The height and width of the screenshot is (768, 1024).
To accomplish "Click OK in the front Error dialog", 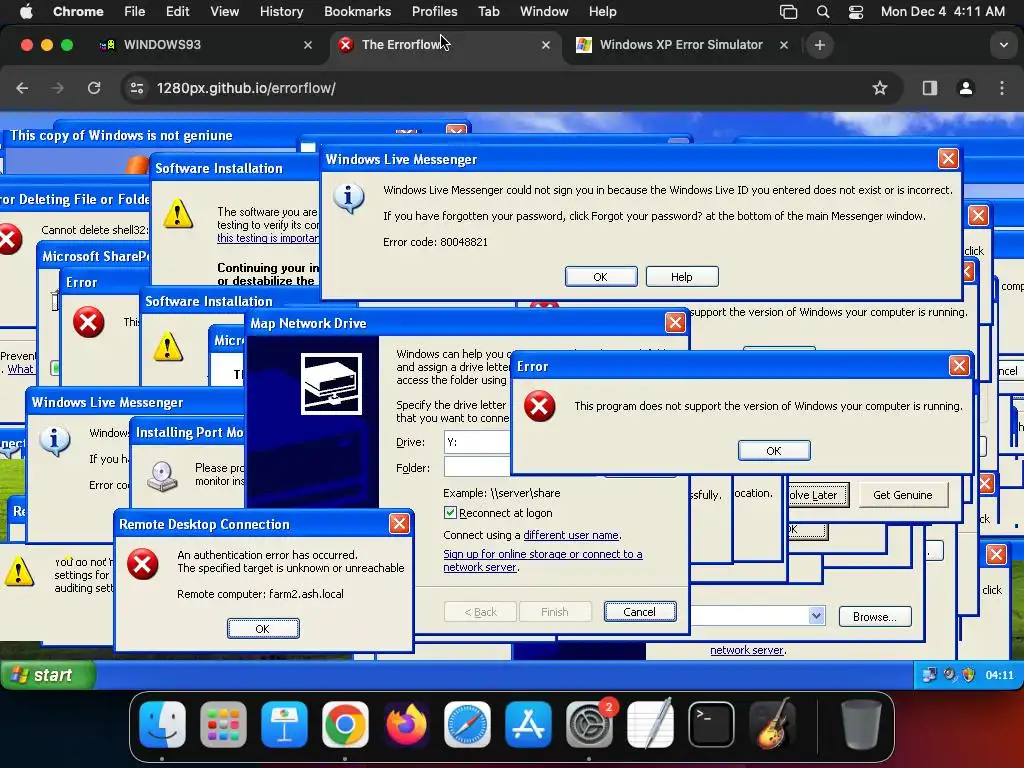I will pos(774,451).
